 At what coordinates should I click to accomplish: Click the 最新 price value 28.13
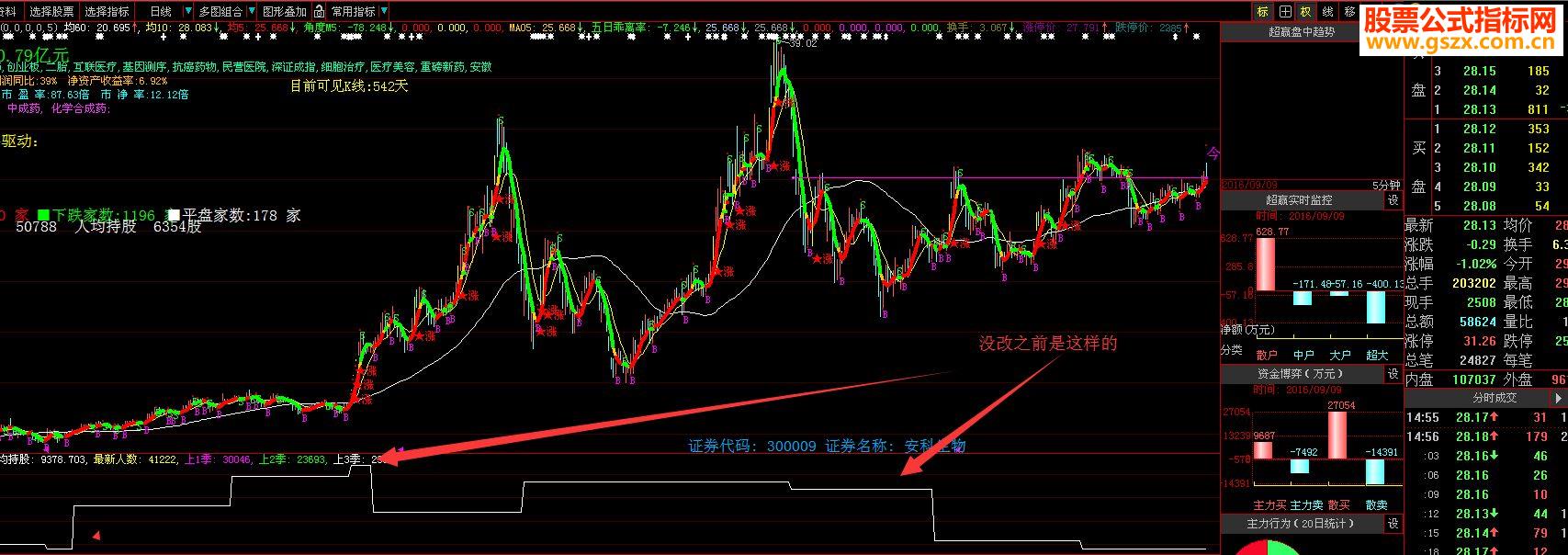coord(1480,225)
